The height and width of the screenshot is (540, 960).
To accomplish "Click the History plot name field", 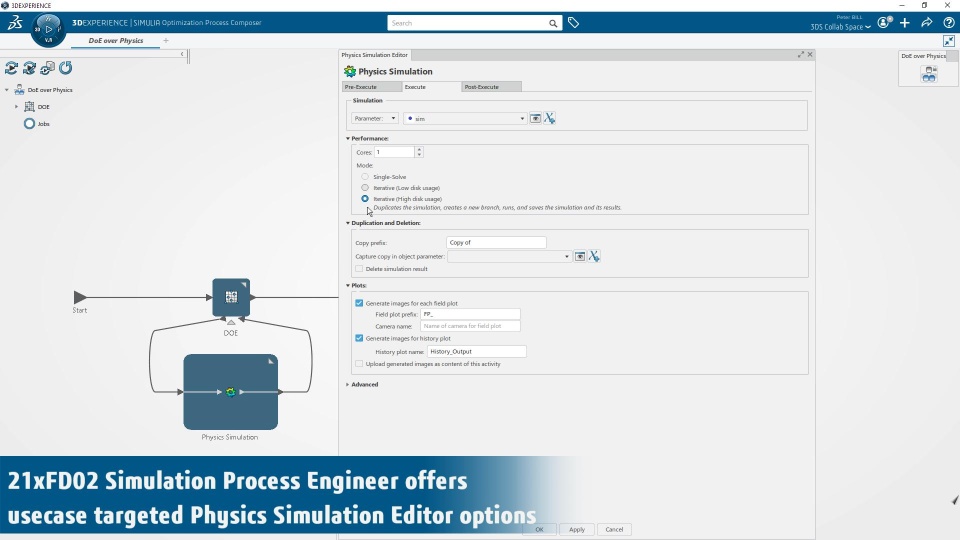I will (x=476, y=351).
